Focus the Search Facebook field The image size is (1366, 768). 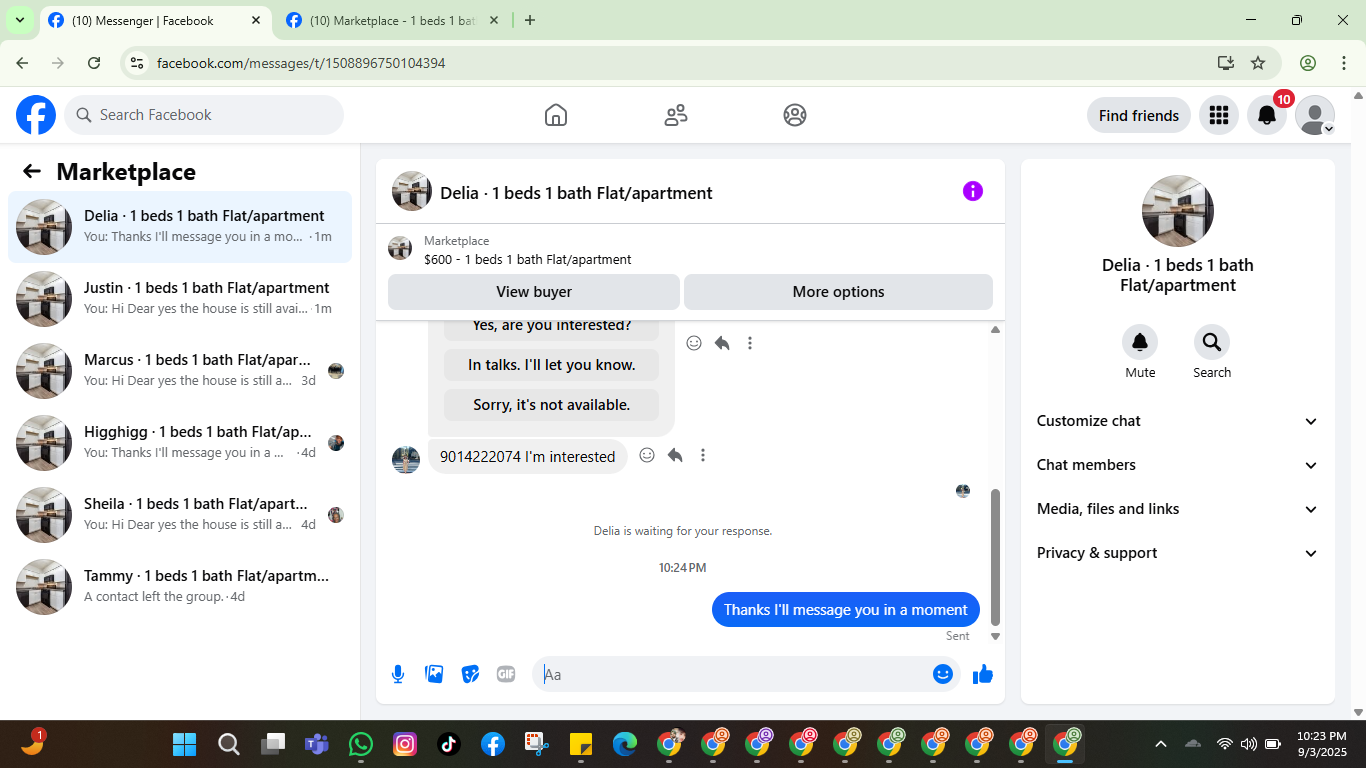pos(204,115)
